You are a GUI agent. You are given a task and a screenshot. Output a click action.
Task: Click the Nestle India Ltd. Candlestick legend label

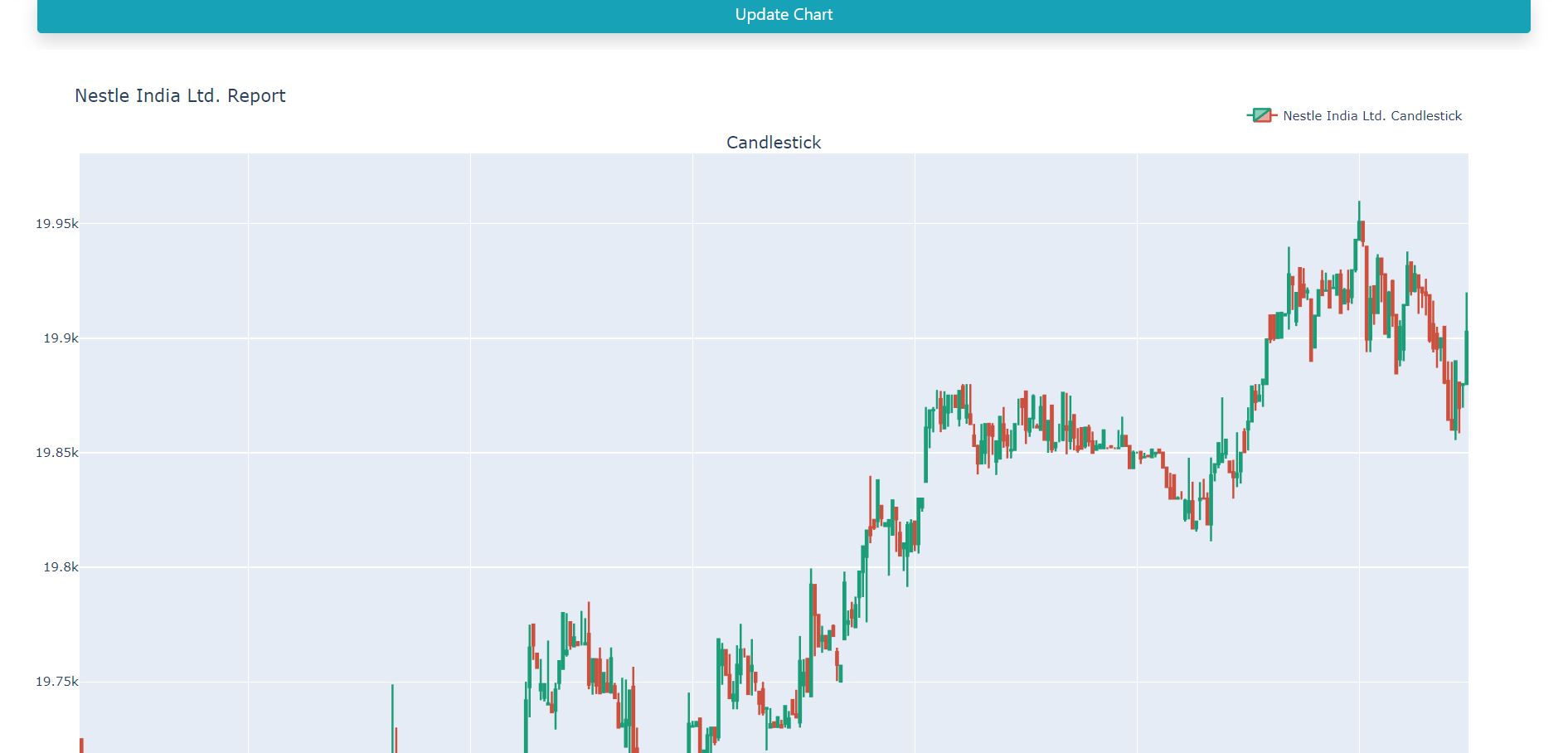click(x=1371, y=116)
